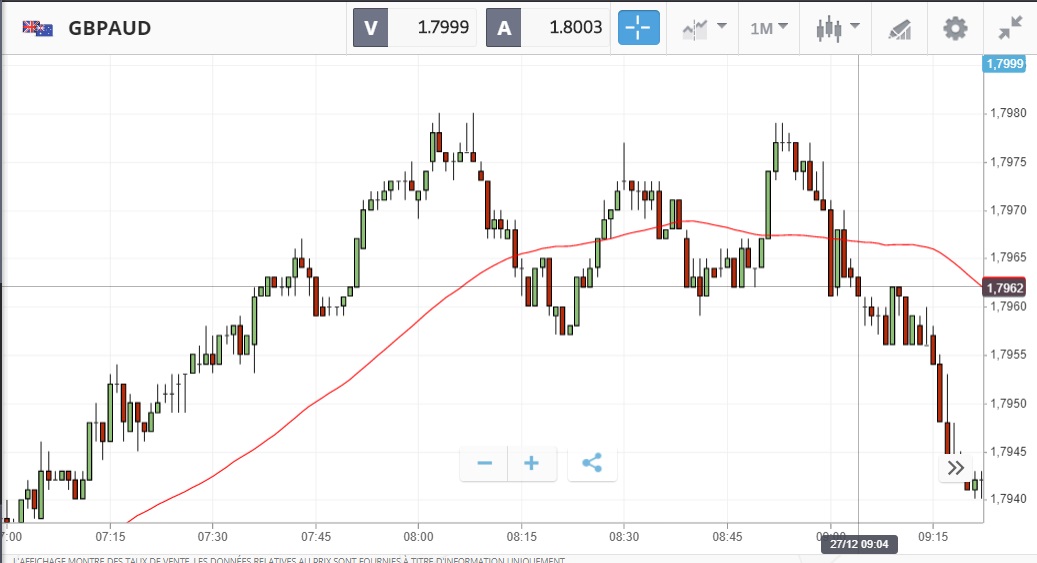Zoom out the chart with minus

(485, 463)
